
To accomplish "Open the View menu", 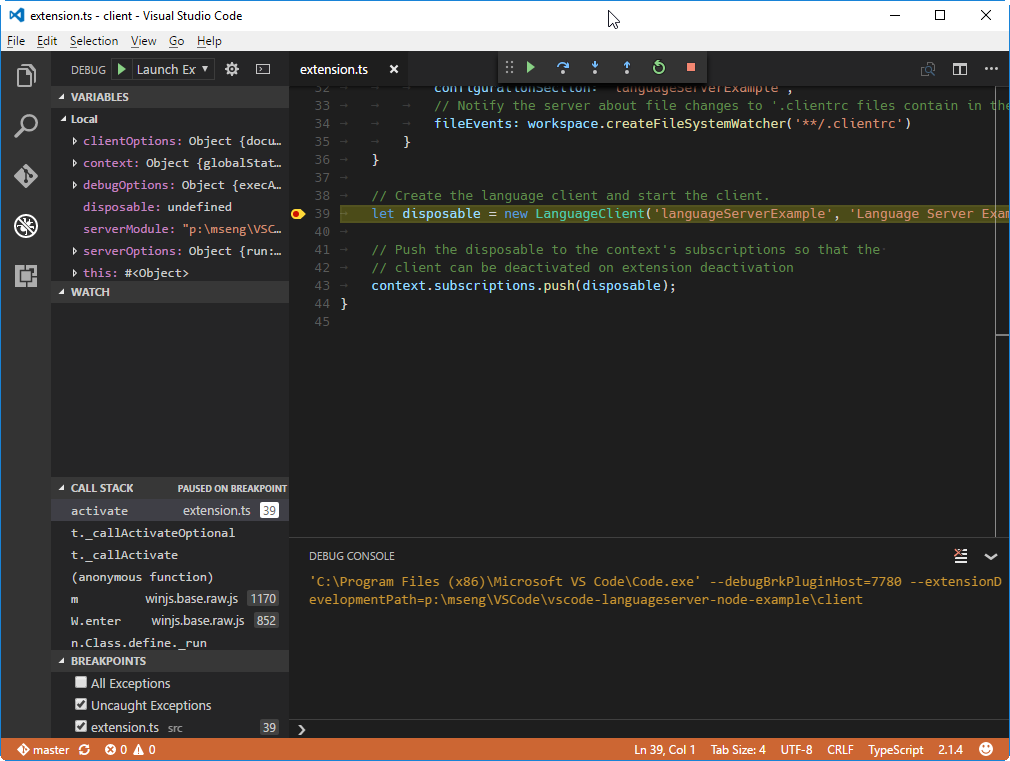I will point(143,41).
